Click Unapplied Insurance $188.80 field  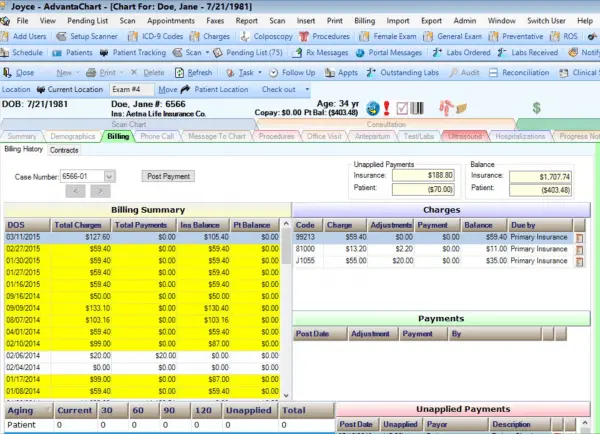click(423, 175)
